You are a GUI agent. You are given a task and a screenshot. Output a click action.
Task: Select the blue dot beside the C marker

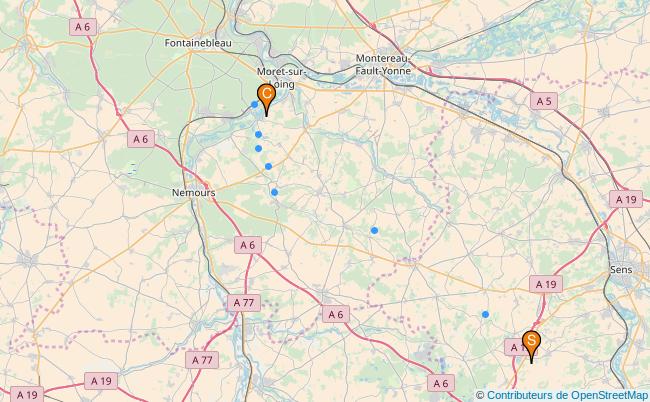[255, 104]
